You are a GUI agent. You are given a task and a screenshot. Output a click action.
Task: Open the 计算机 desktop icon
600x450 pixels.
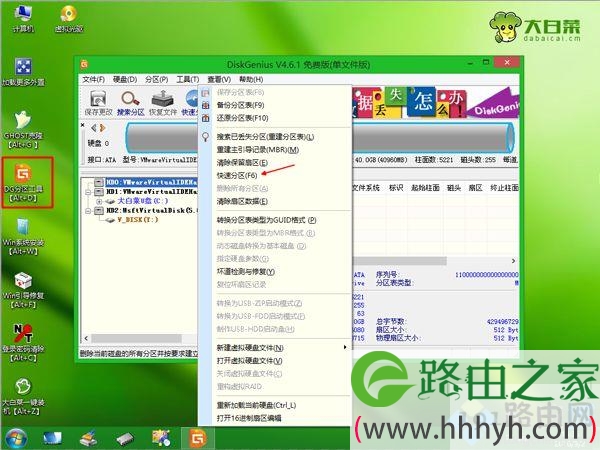click(x=23, y=18)
